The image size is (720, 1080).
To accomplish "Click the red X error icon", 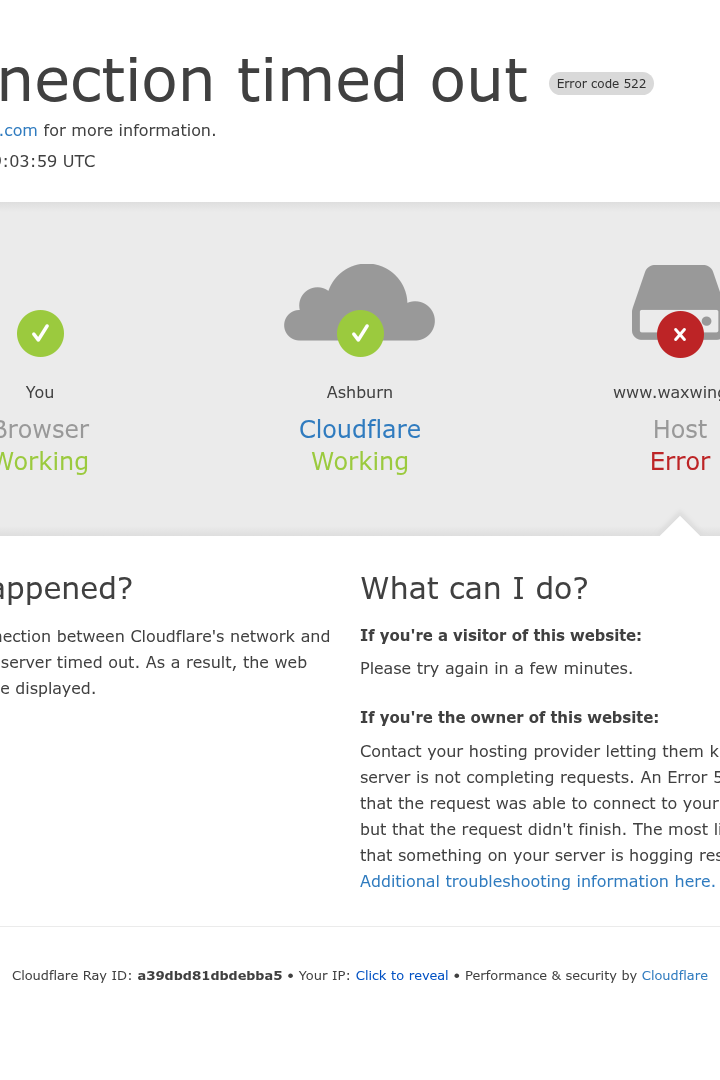I will tap(680, 334).
